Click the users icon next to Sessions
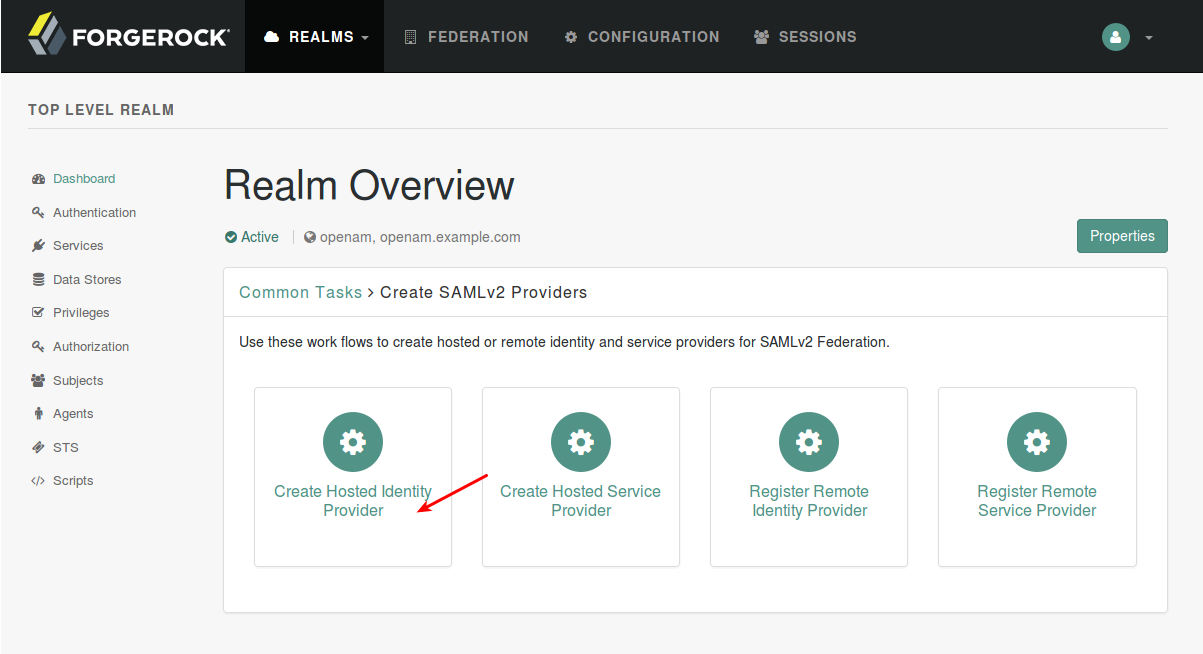The image size is (1203, 654). coord(762,37)
